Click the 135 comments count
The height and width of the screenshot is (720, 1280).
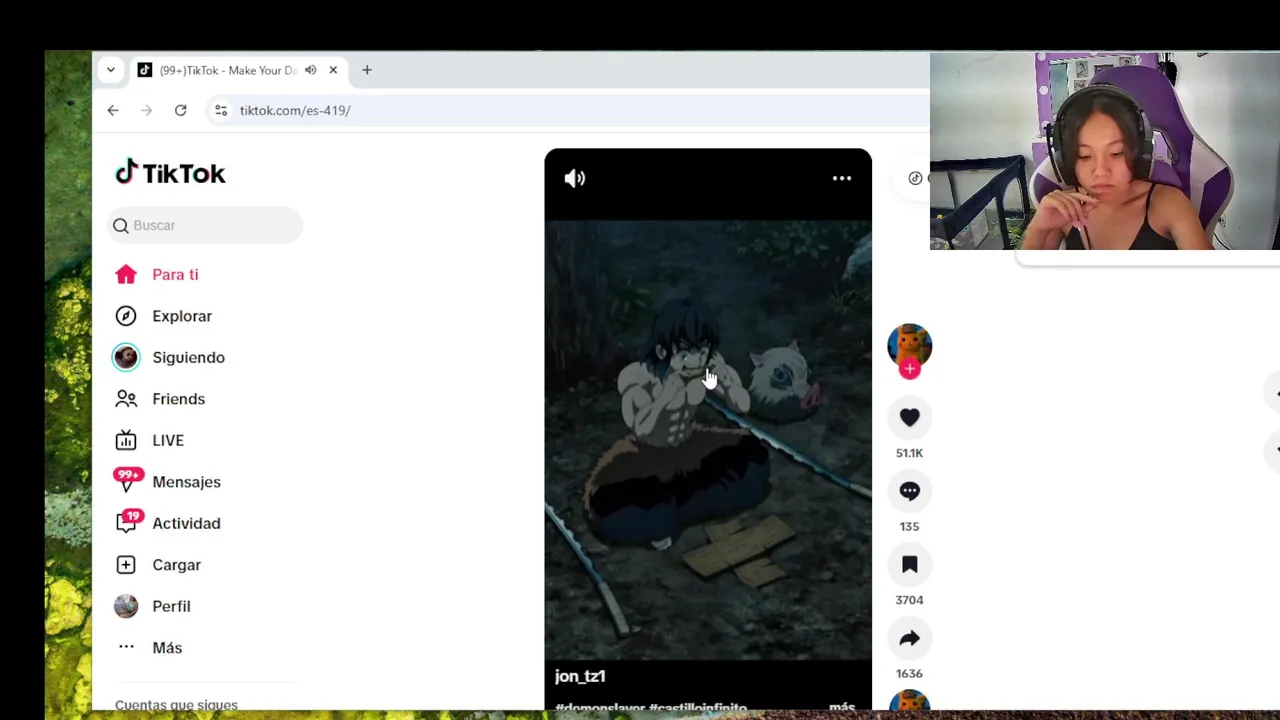(909, 526)
